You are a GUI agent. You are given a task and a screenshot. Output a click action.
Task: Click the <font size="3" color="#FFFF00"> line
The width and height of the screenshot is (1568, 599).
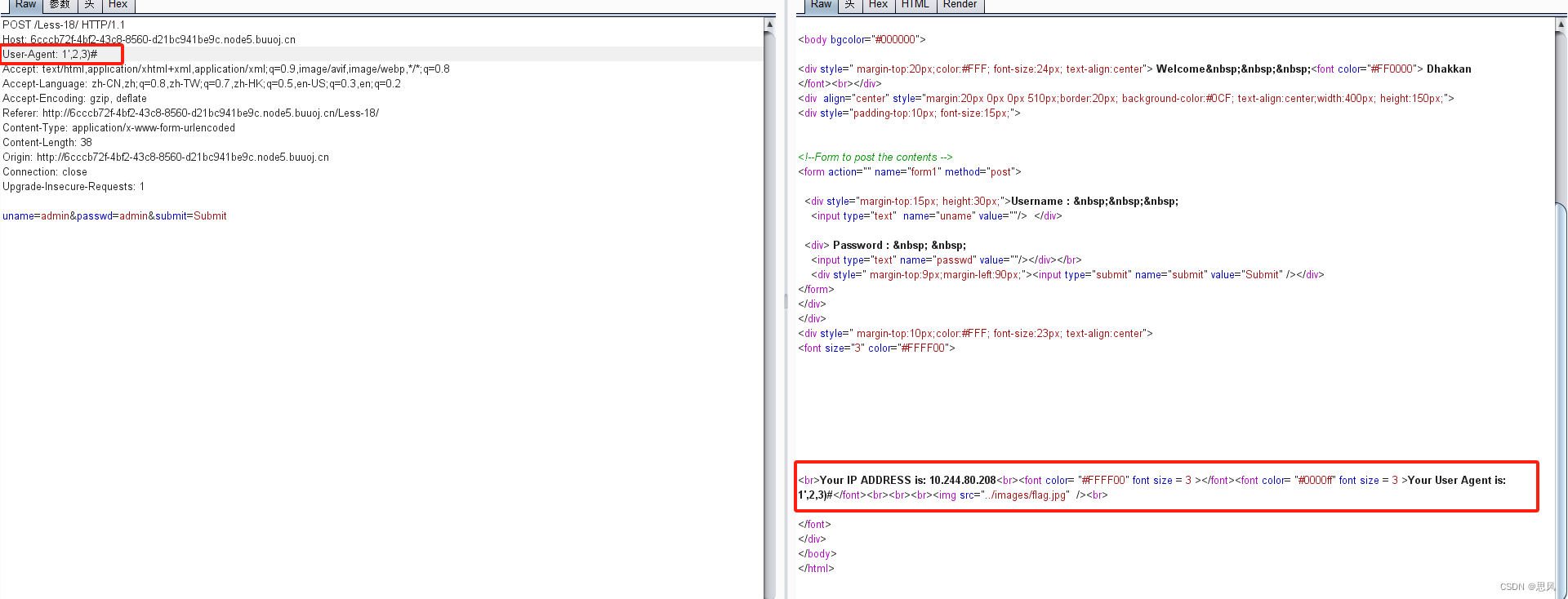point(876,348)
